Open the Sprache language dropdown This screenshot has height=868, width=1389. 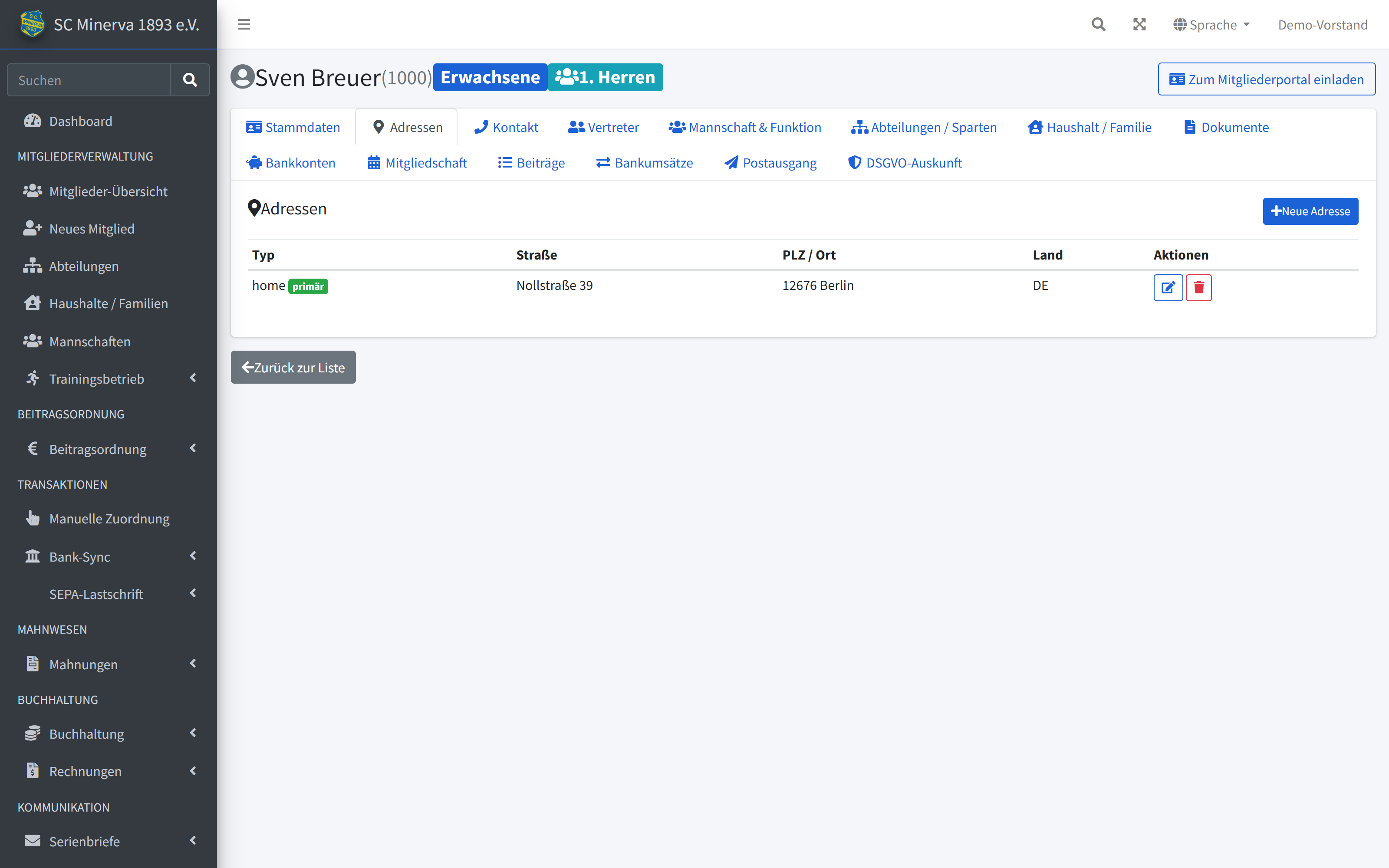pos(1211,25)
